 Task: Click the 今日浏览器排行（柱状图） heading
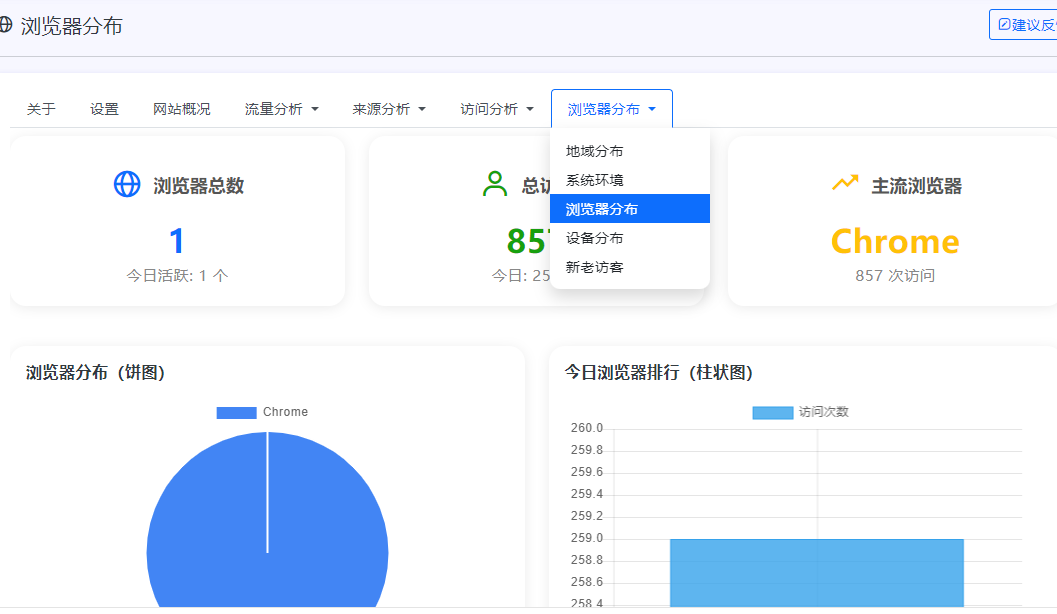tap(658, 373)
